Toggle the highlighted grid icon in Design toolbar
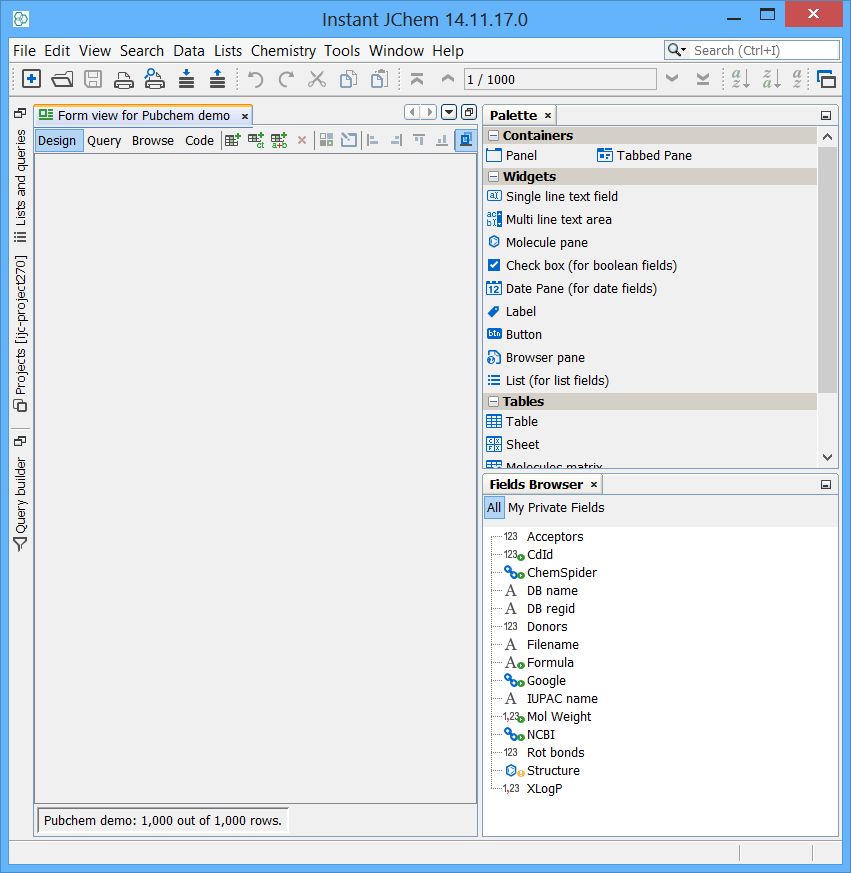The image size is (851, 873). coord(464,140)
